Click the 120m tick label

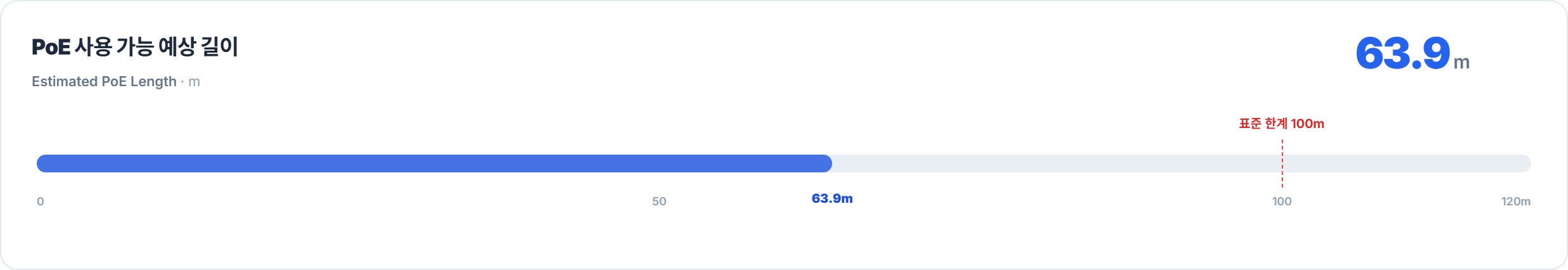(1516, 202)
